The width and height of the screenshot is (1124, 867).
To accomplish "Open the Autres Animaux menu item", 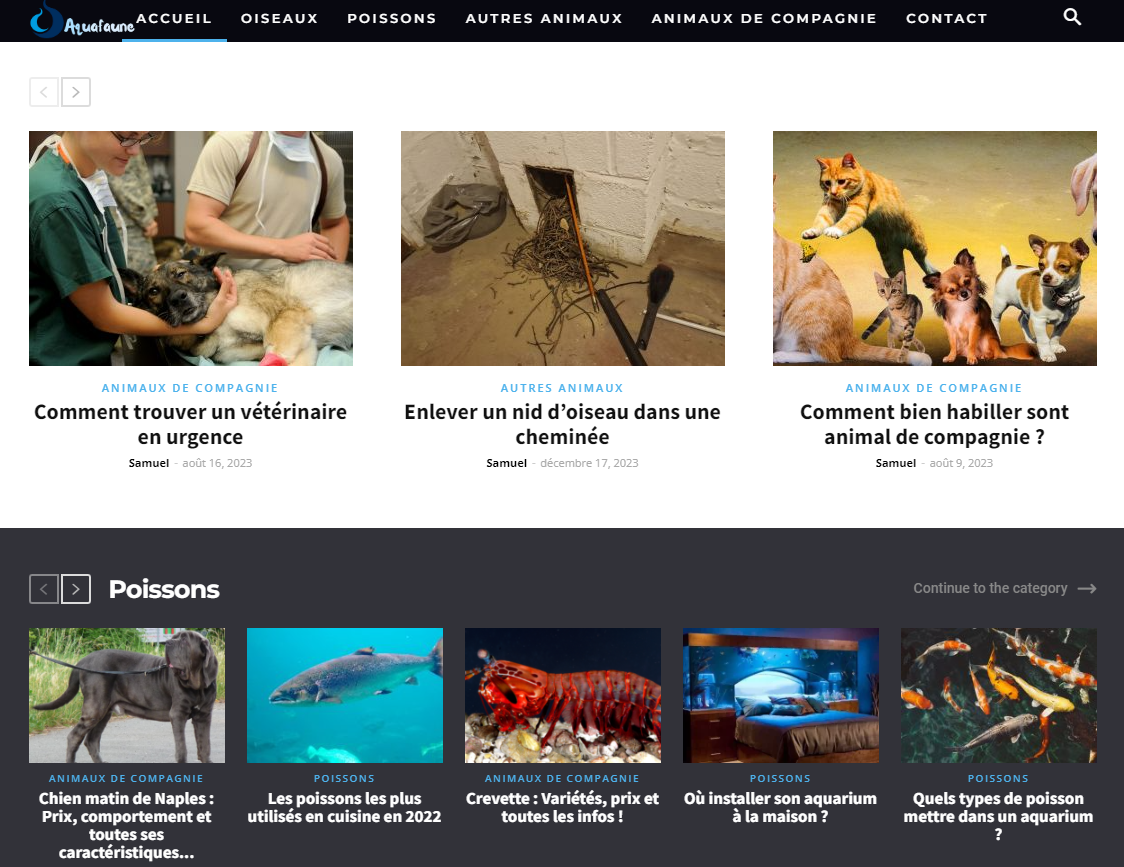I will click(544, 19).
